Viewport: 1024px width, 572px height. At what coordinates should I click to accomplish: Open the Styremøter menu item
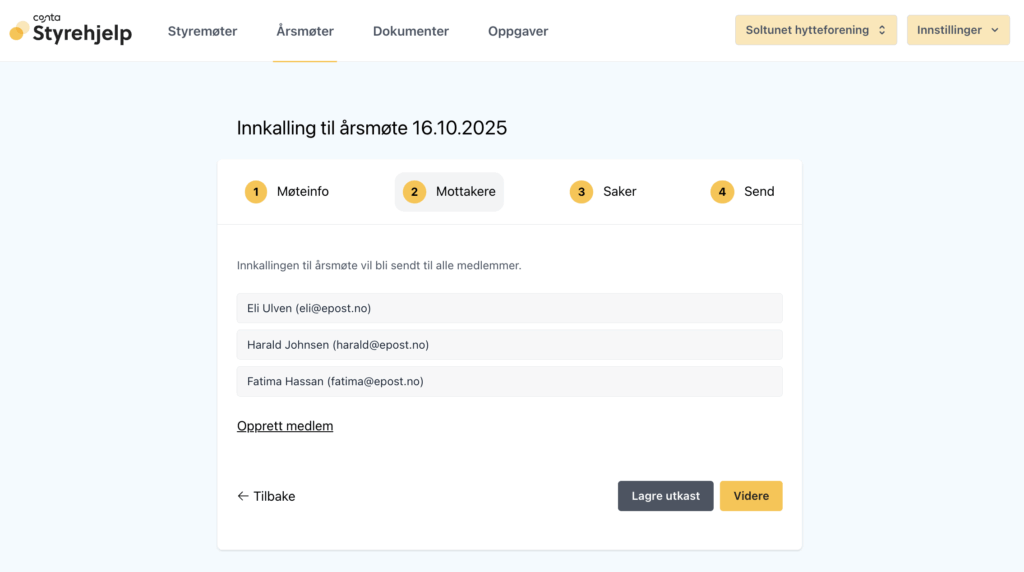tap(202, 31)
